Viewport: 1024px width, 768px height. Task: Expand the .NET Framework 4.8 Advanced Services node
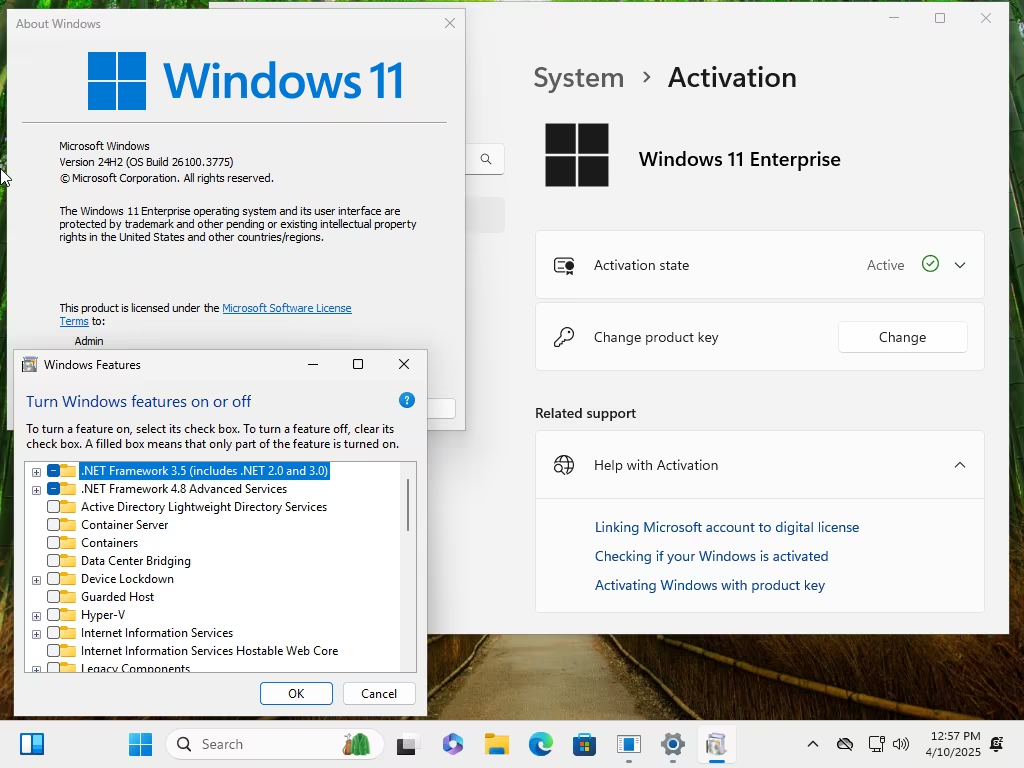click(37, 490)
